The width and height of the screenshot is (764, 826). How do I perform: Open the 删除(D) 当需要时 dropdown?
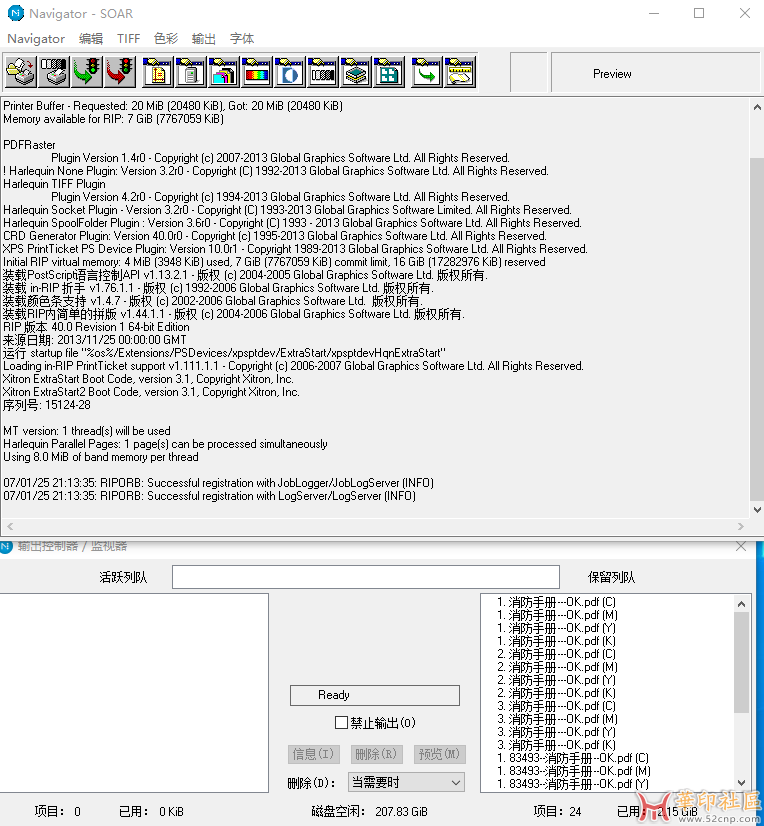pyautogui.click(x=406, y=783)
